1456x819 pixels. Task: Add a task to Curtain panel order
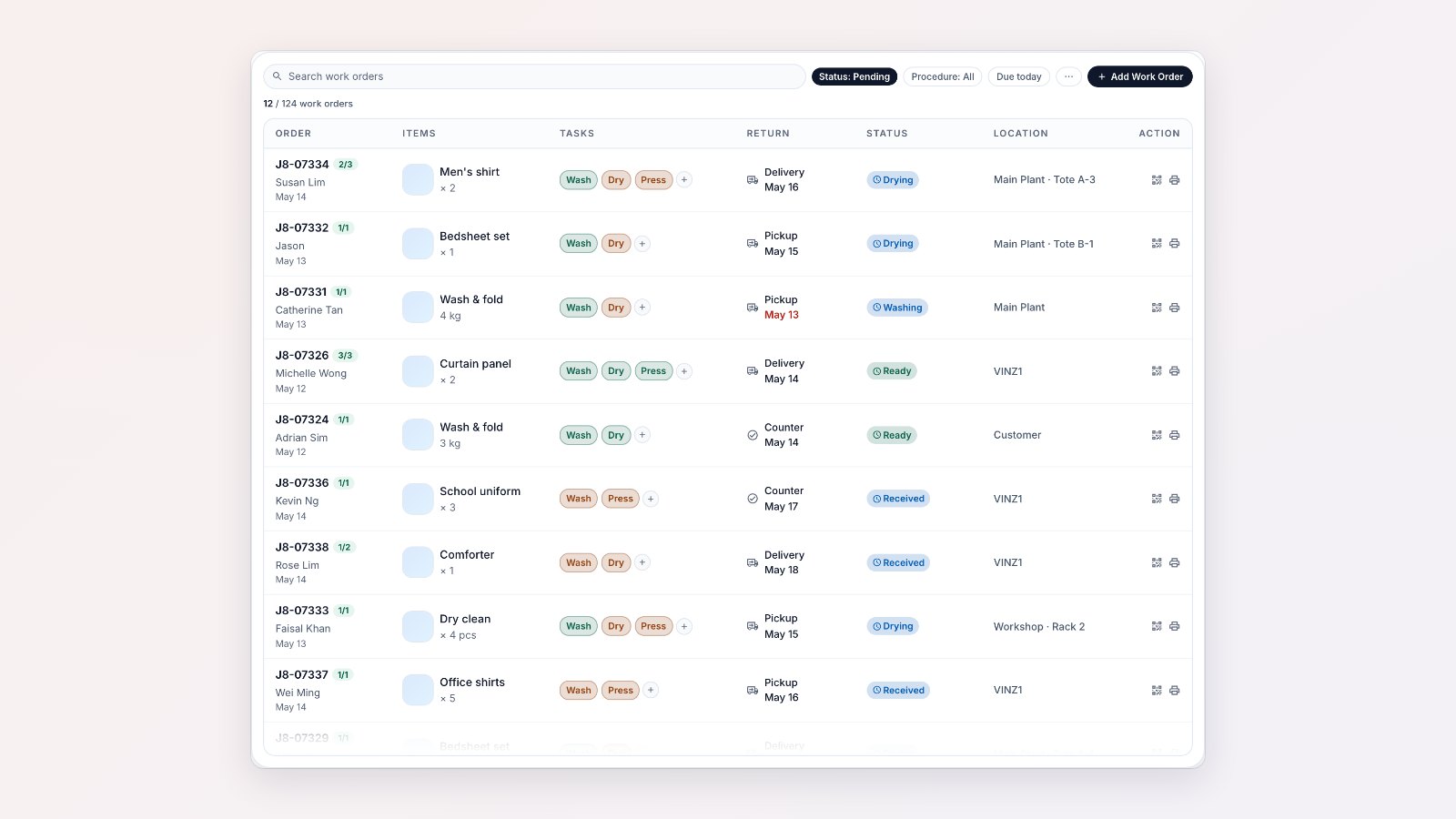point(684,371)
